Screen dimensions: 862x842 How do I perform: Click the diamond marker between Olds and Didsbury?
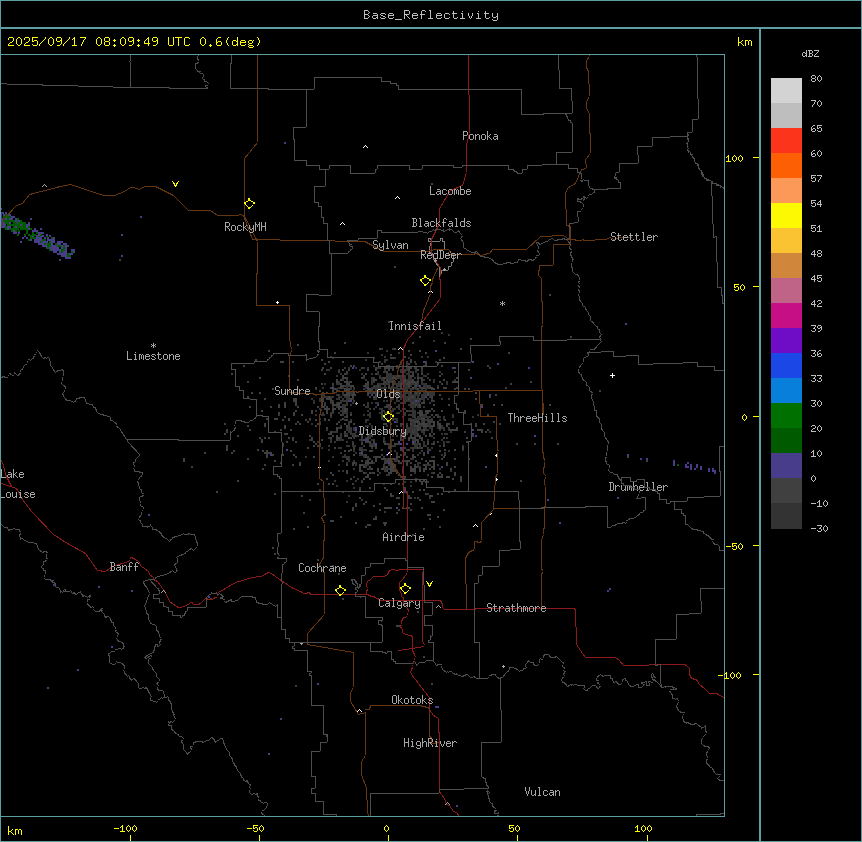(x=388, y=417)
